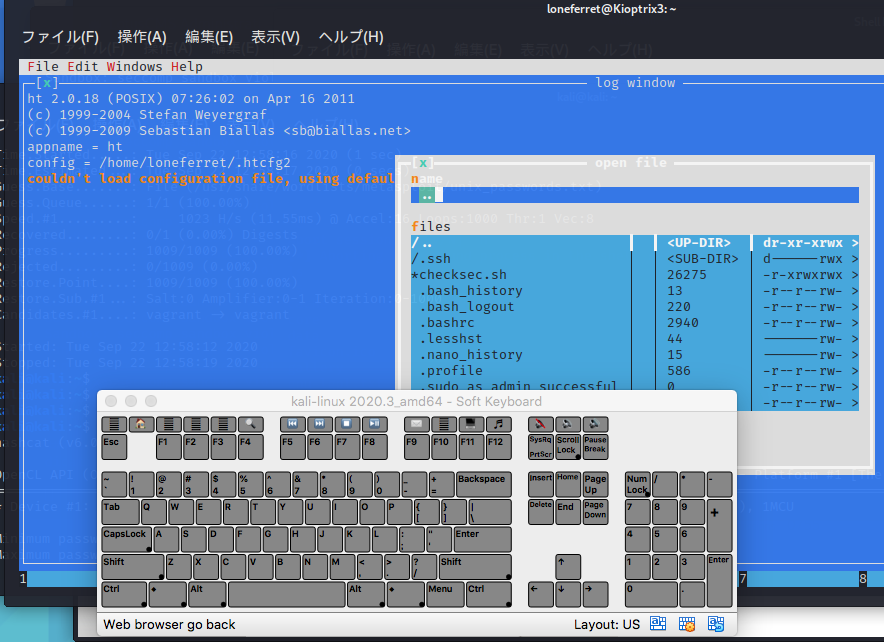Image resolution: width=884 pixels, height=642 pixels.
Task: Open the layout configuration icon with gear
Action: pyautogui.click(x=687, y=623)
